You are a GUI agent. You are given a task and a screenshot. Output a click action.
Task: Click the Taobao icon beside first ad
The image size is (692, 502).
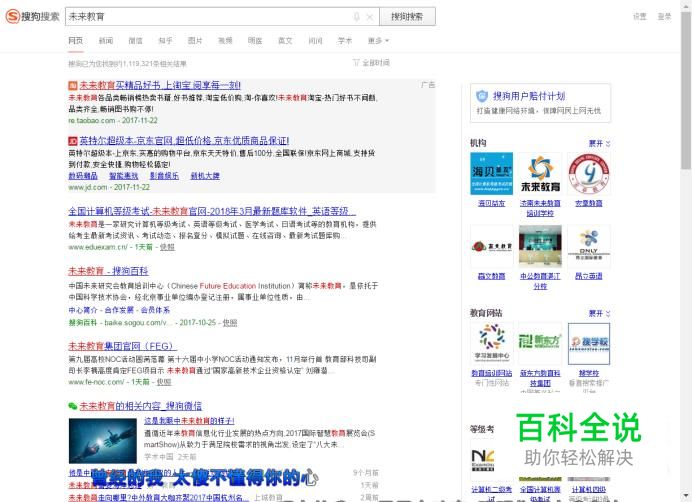click(72, 85)
